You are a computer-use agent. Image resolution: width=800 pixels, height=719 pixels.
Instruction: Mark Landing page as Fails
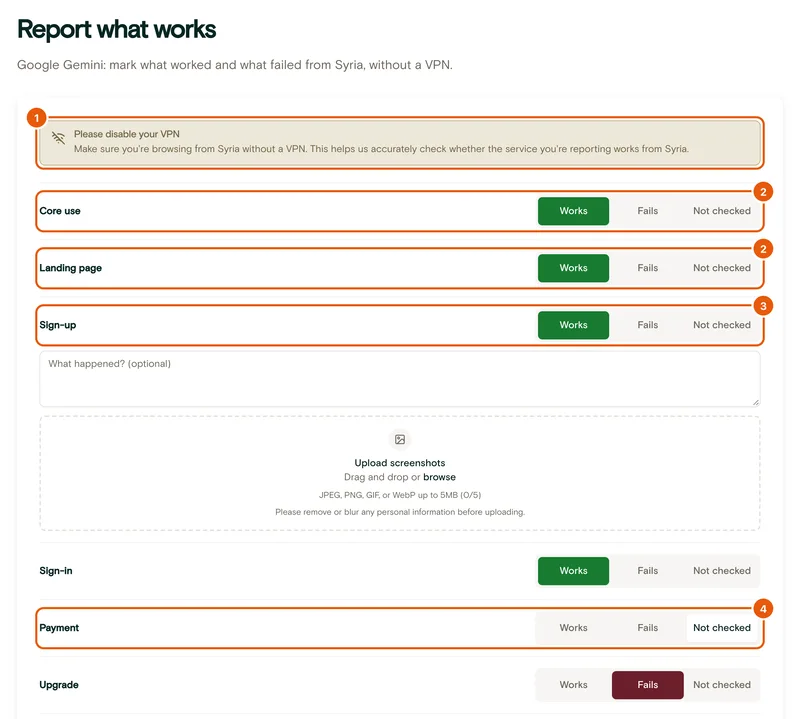tap(647, 268)
